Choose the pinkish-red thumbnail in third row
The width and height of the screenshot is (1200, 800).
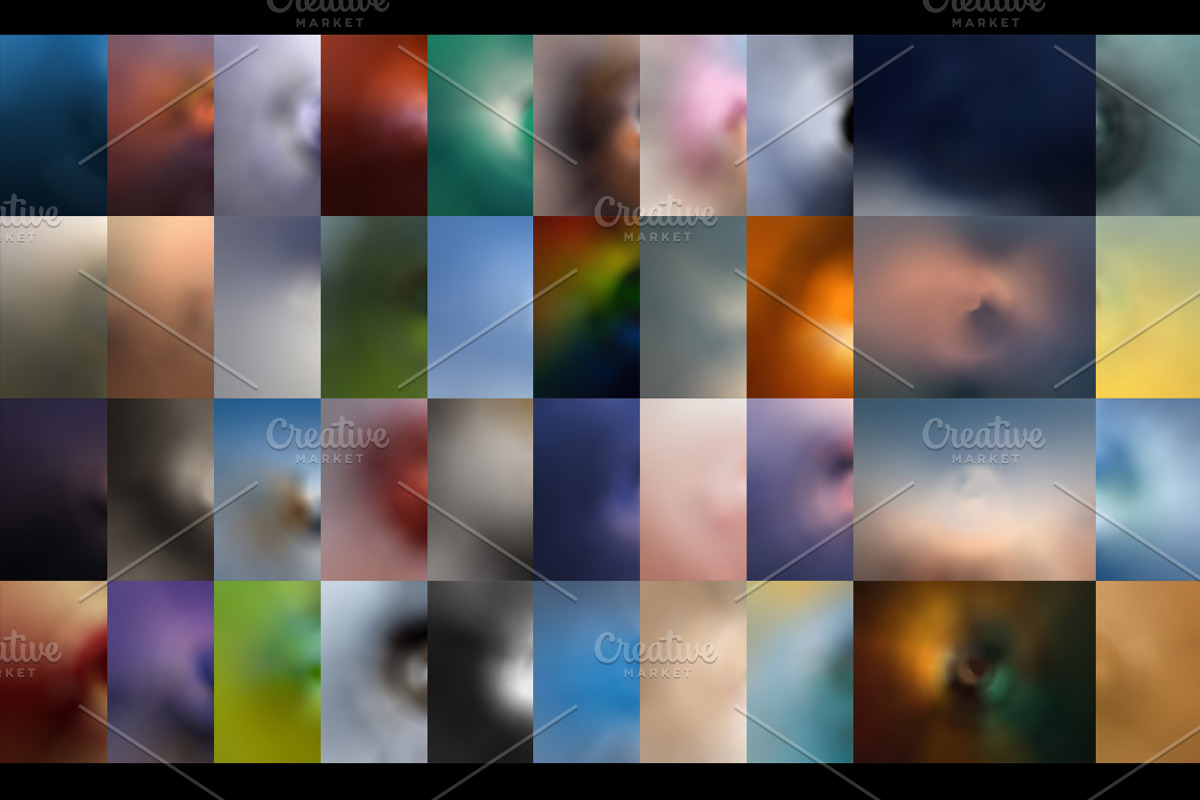tap(374, 490)
